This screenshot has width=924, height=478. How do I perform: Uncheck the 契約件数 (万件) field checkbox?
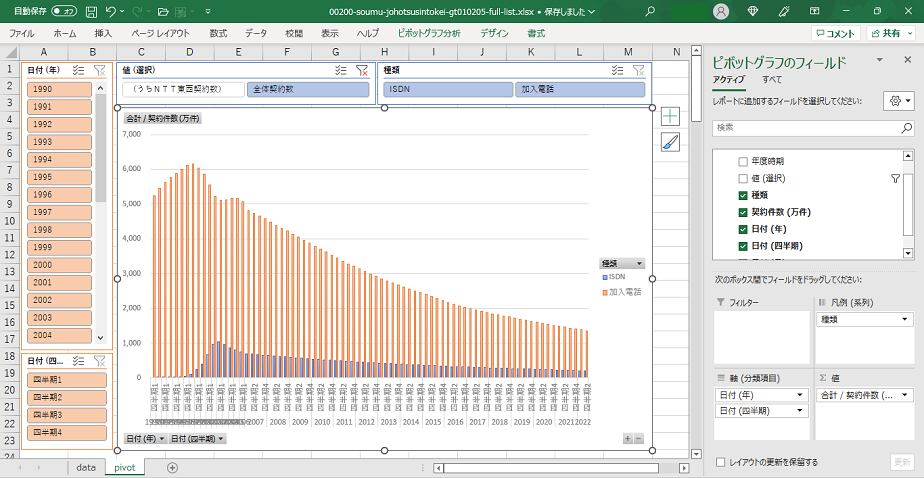click(742, 212)
